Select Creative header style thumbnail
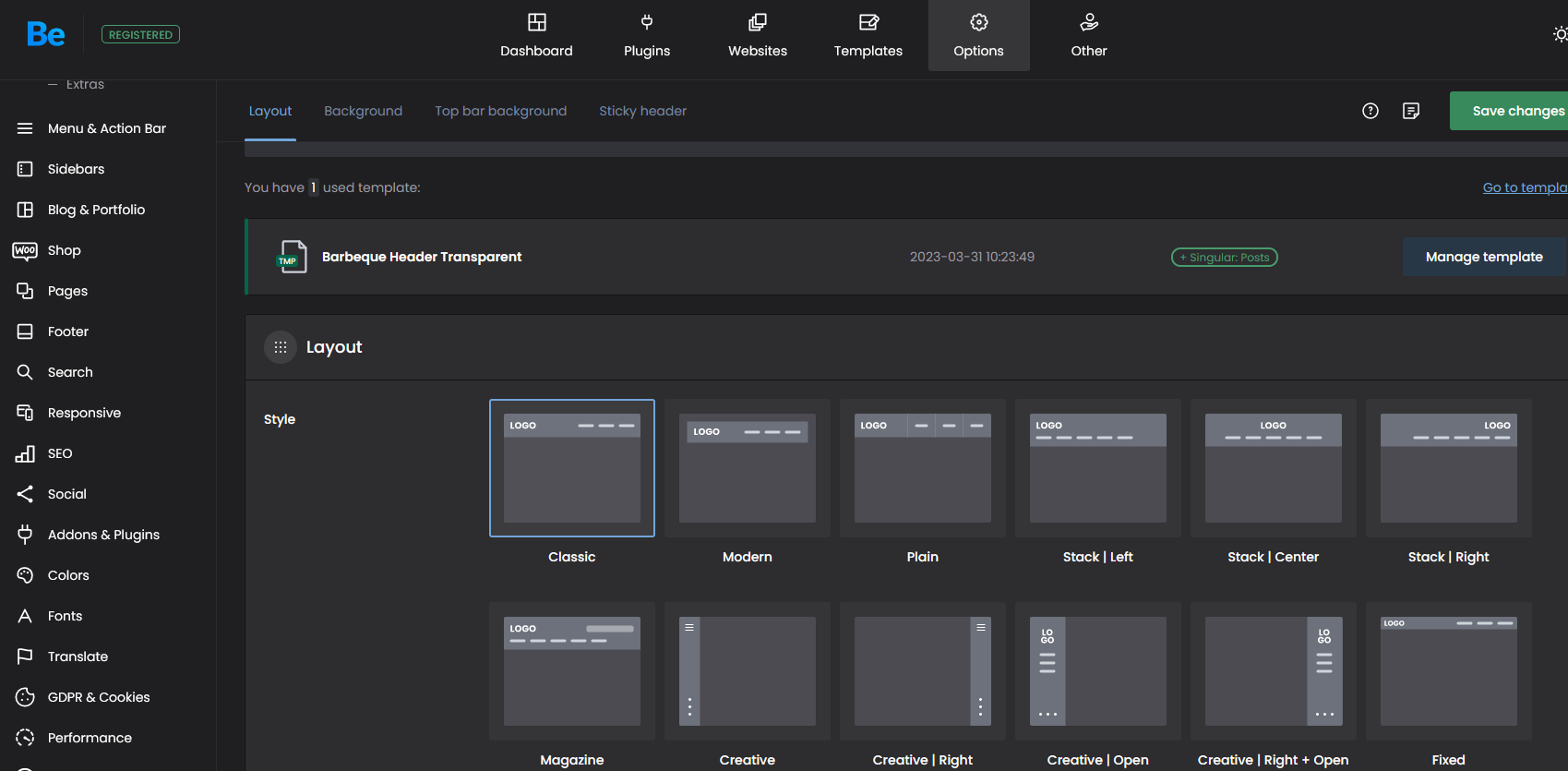 (748, 671)
